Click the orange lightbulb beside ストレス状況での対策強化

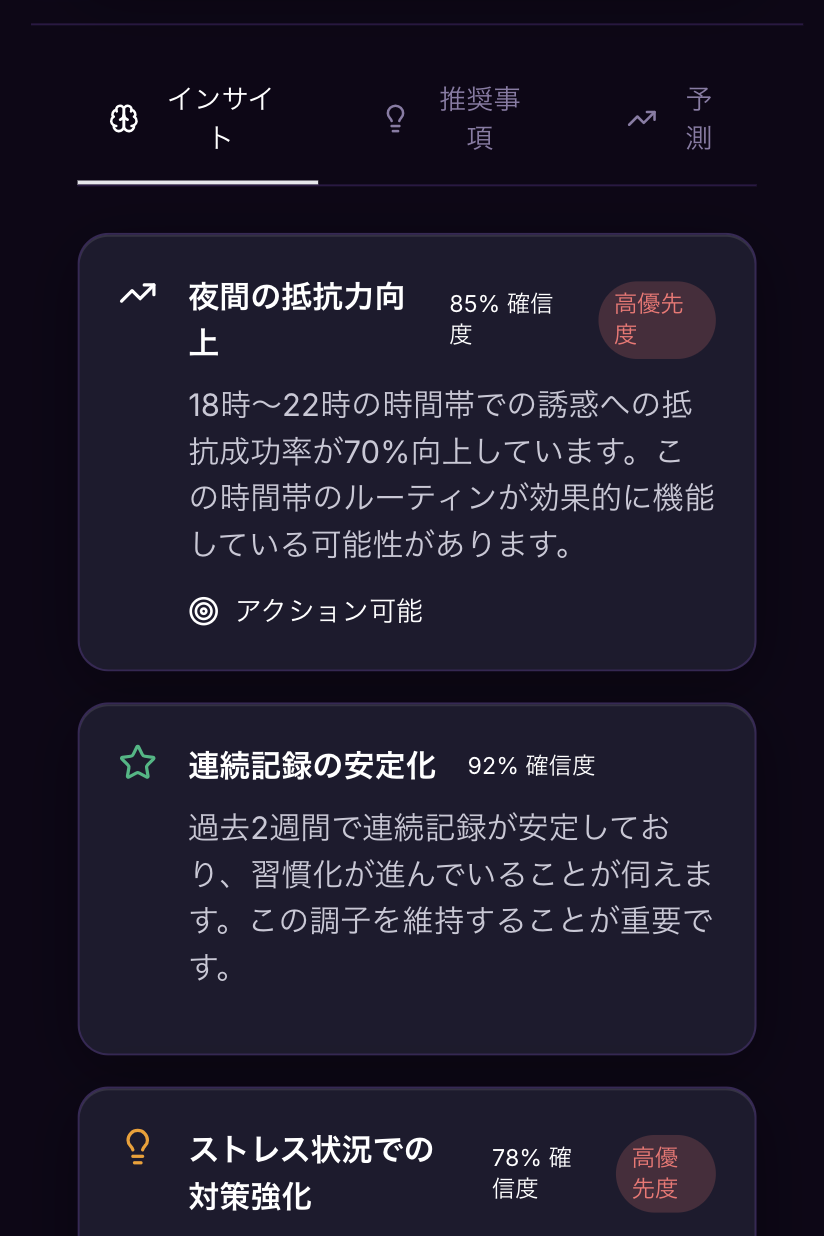coord(138,1146)
